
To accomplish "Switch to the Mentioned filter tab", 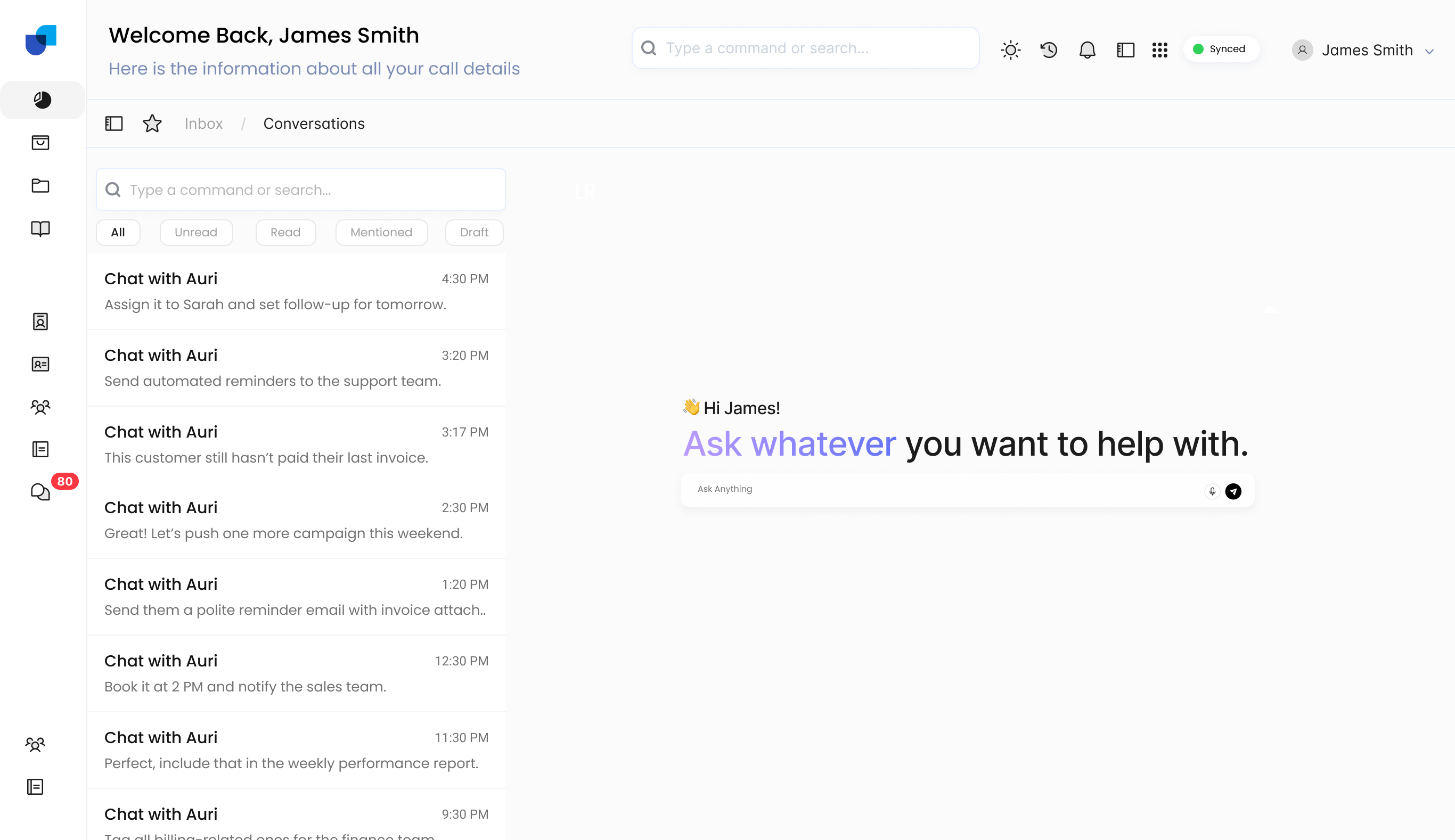I will point(381,233).
